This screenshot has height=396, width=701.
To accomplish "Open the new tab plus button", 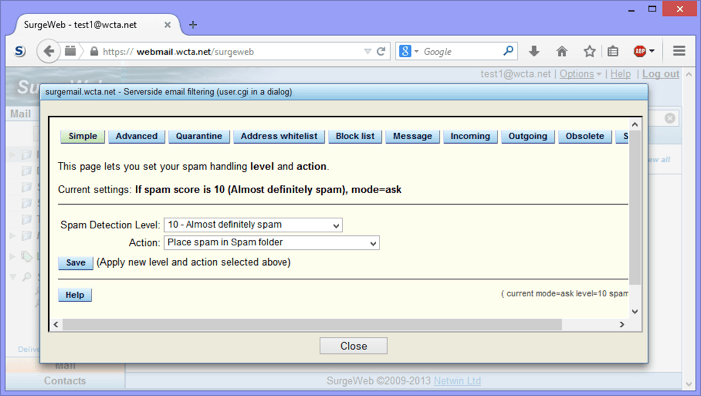I will 193,25.
